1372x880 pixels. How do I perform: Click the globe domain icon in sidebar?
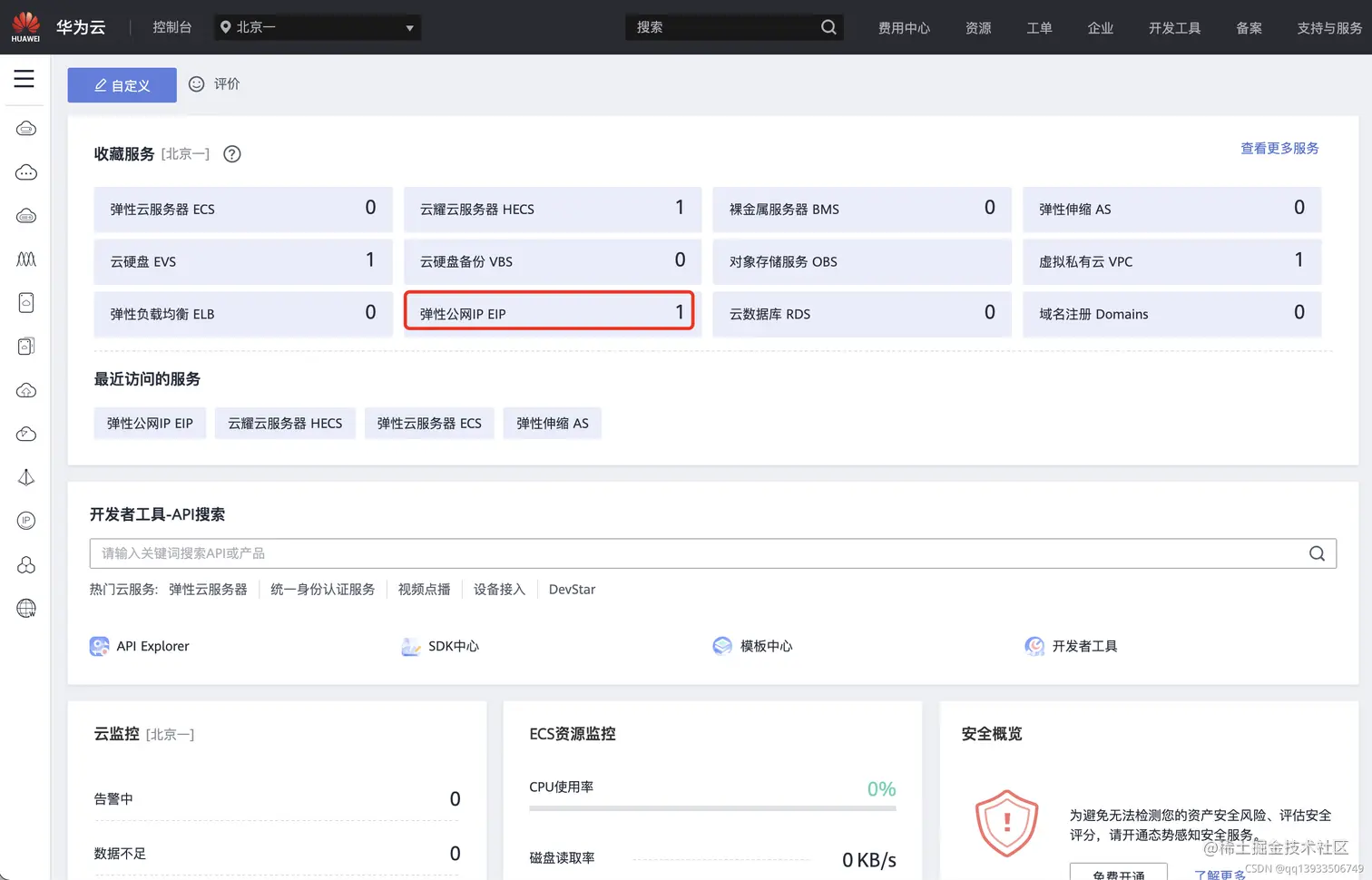pos(26,608)
